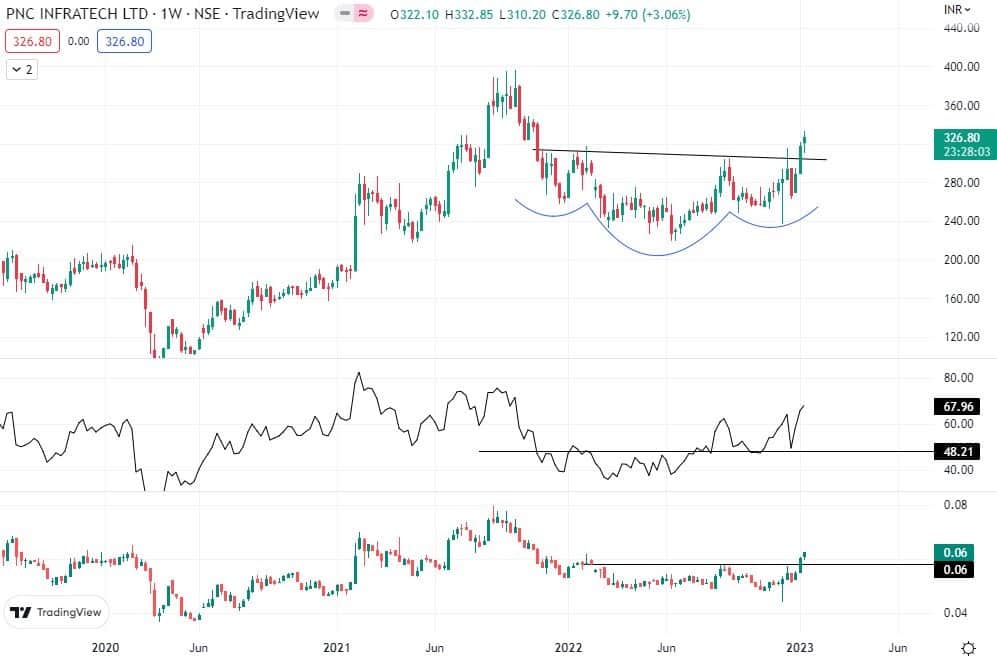Click the 2020 time axis label

[x=104, y=647]
